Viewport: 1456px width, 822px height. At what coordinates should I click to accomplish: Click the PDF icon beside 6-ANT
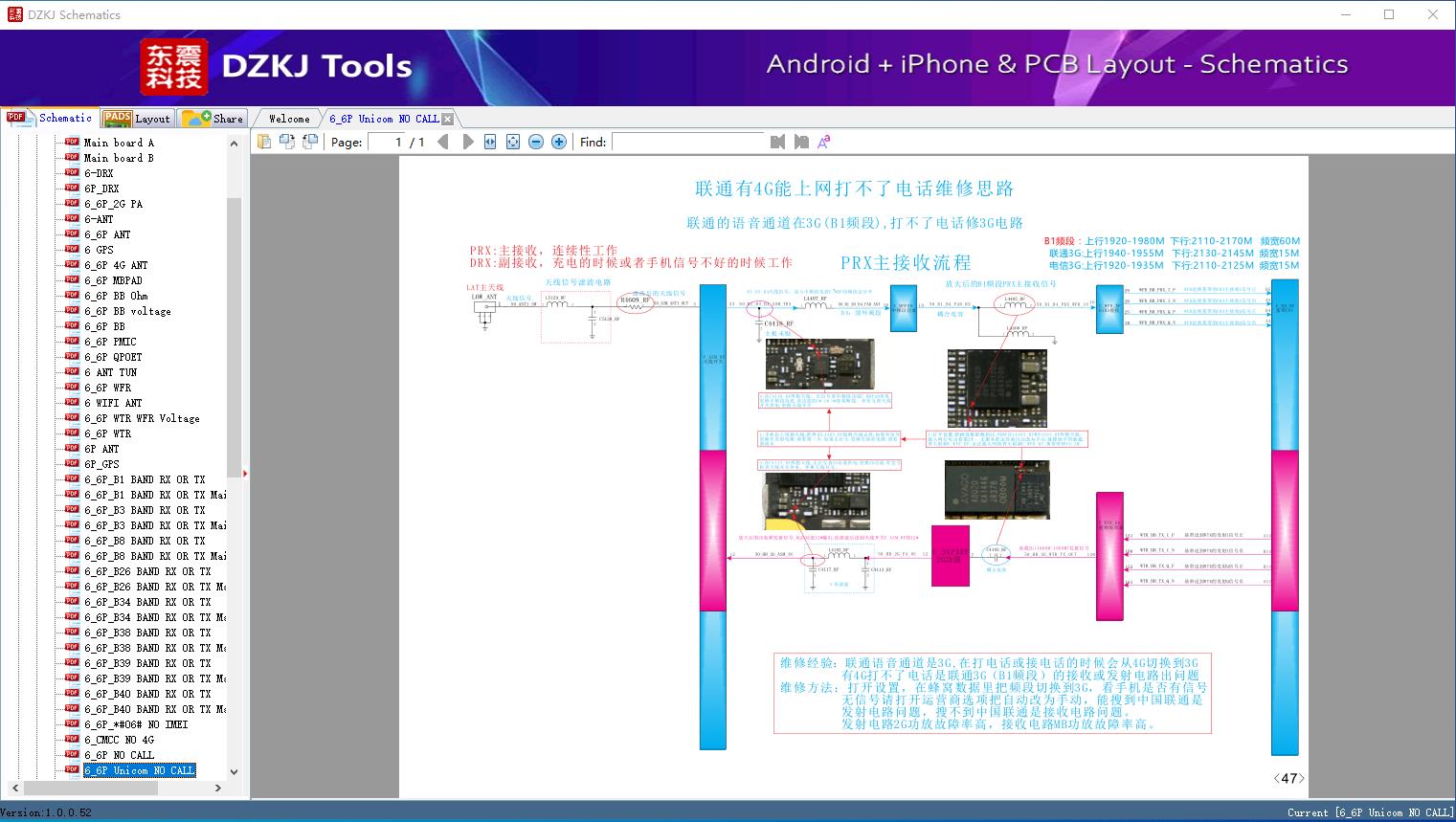click(x=72, y=218)
